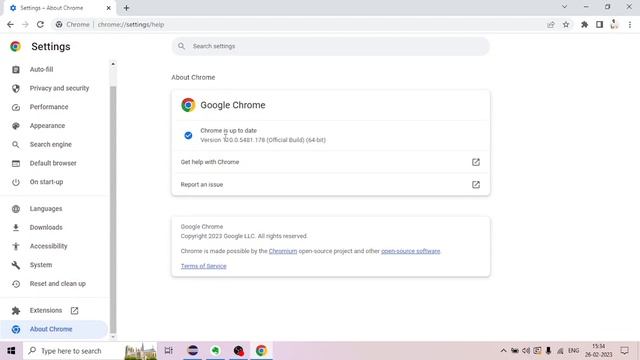Image resolution: width=640 pixels, height=360 pixels.
Task: Click the external-link icon beside Get help with Chrome
Action: pyautogui.click(x=476, y=162)
